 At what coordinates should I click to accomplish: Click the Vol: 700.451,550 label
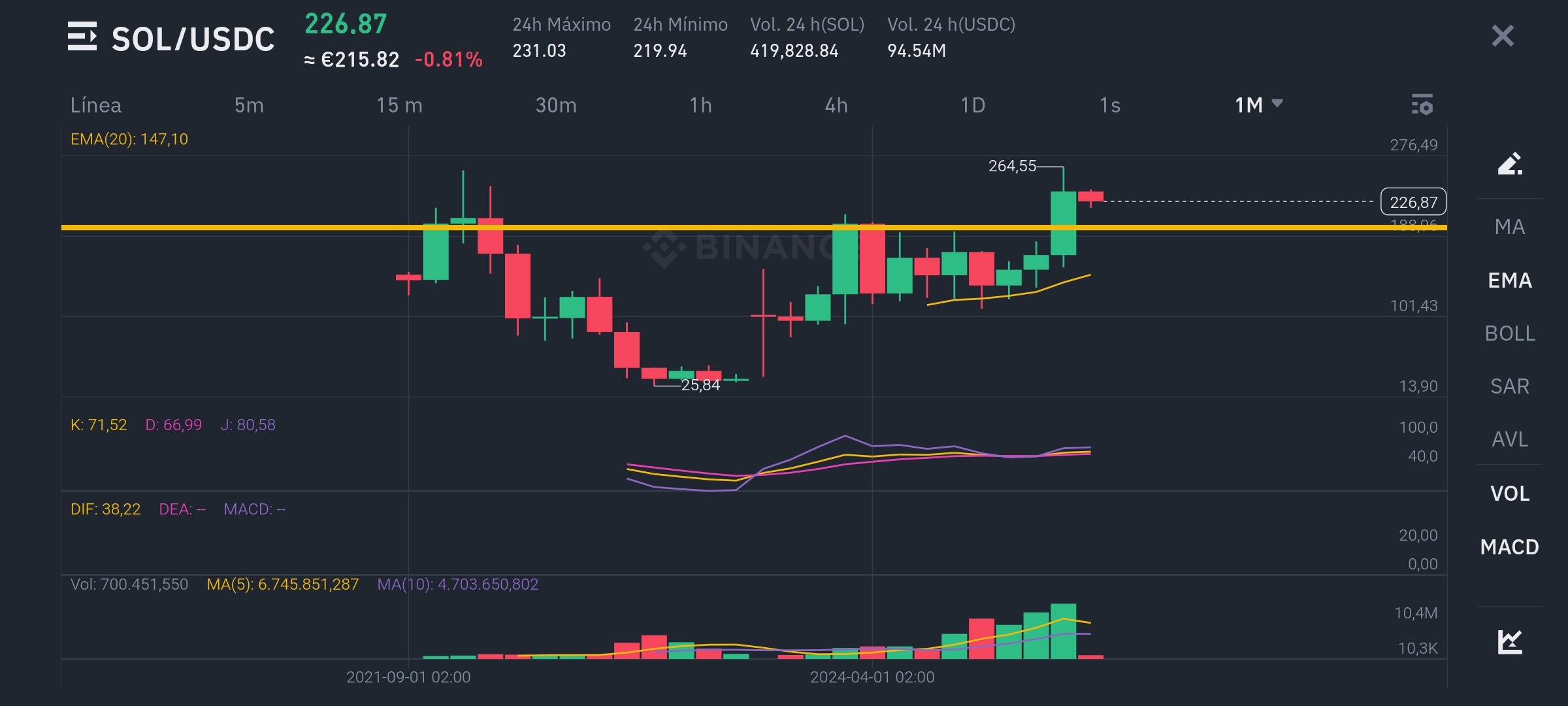click(129, 584)
